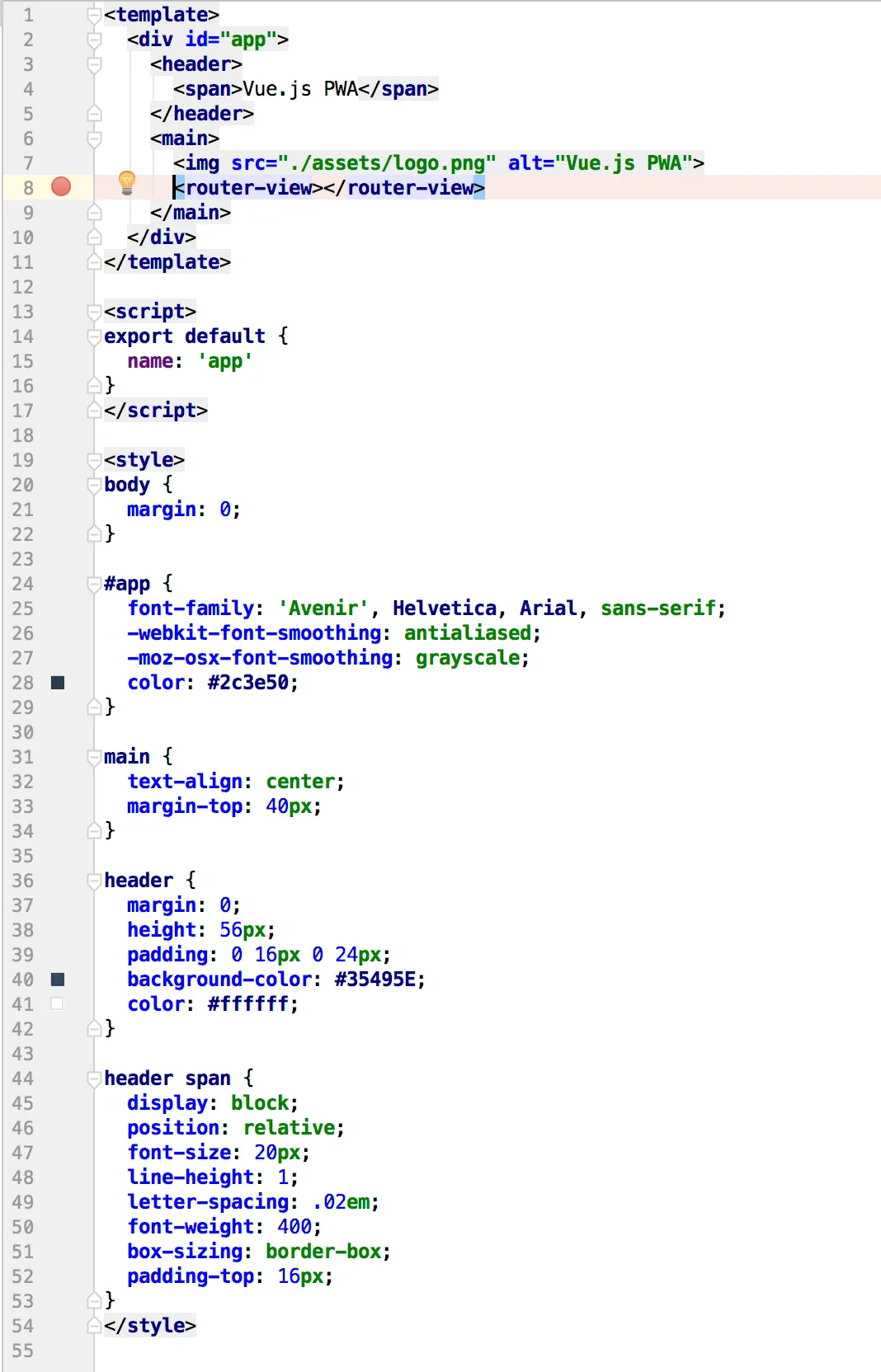Click the closing main fold marker on line 9
881x1372 pixels.
click(94, 213)
